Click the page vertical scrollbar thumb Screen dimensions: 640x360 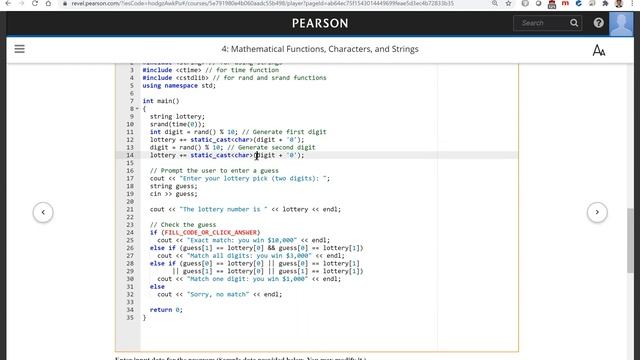point(631,240)
